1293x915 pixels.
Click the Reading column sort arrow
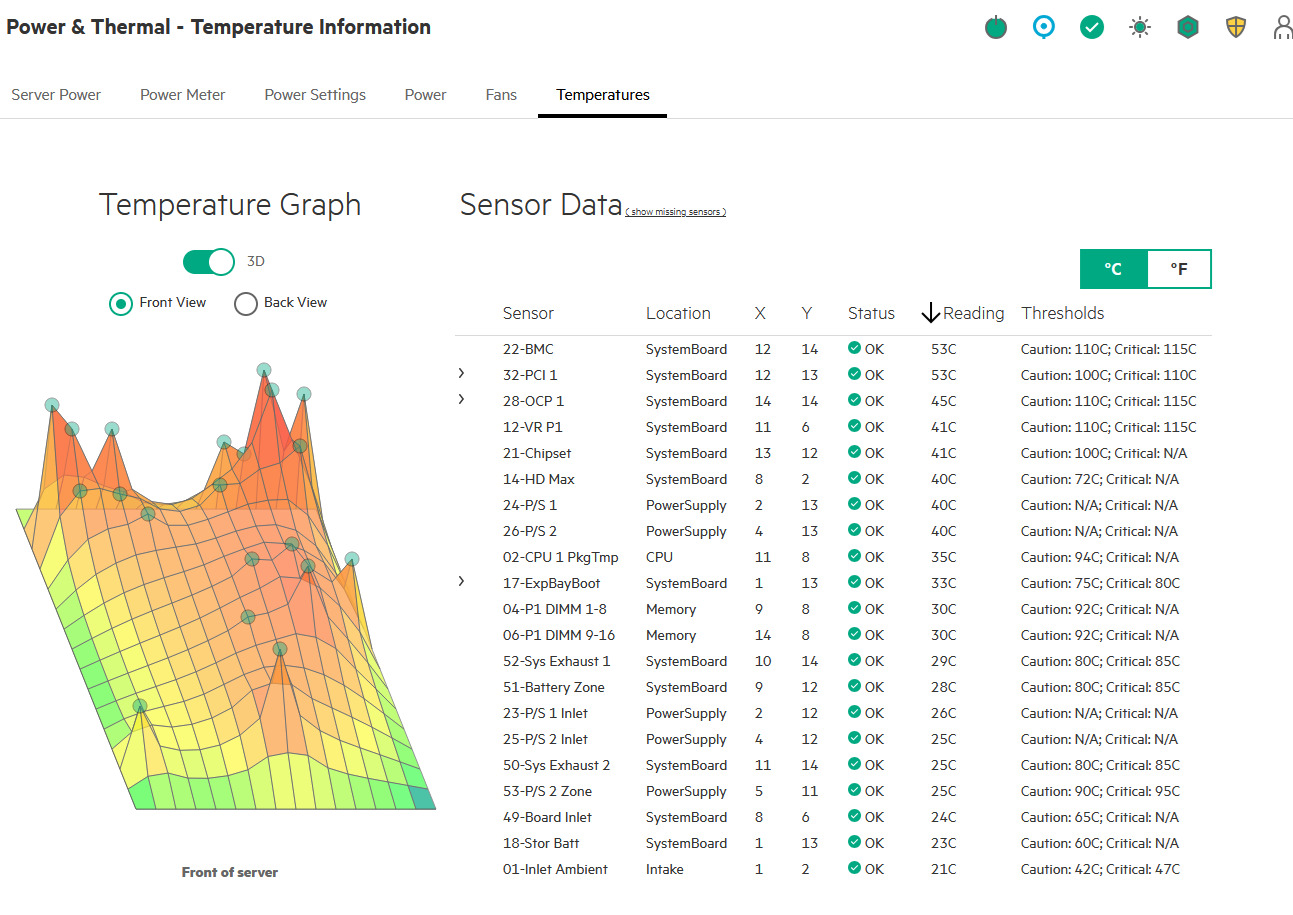[x=930, y=314]
